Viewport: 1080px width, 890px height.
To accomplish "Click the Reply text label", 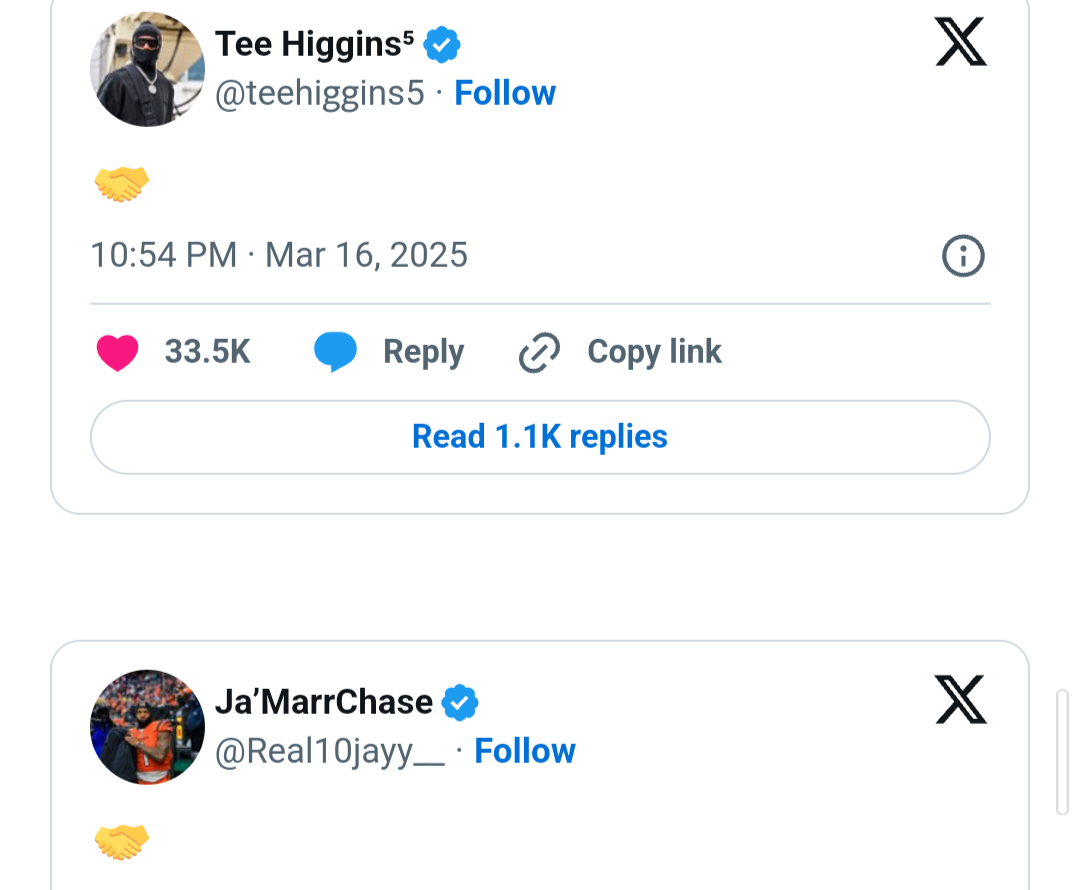I will click(x=424, y=352).
